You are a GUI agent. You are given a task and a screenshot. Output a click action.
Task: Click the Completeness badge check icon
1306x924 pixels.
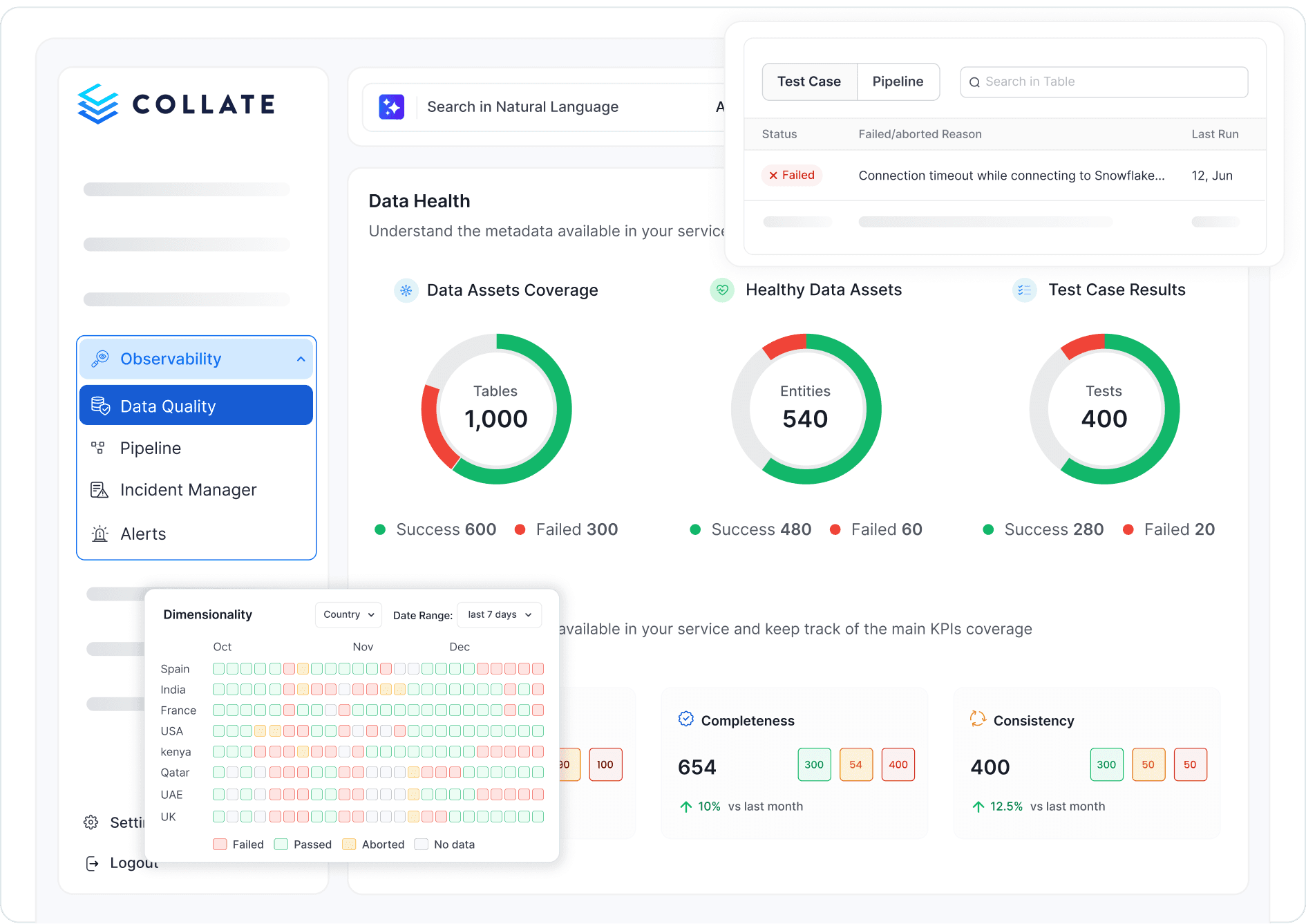[685, 719]
